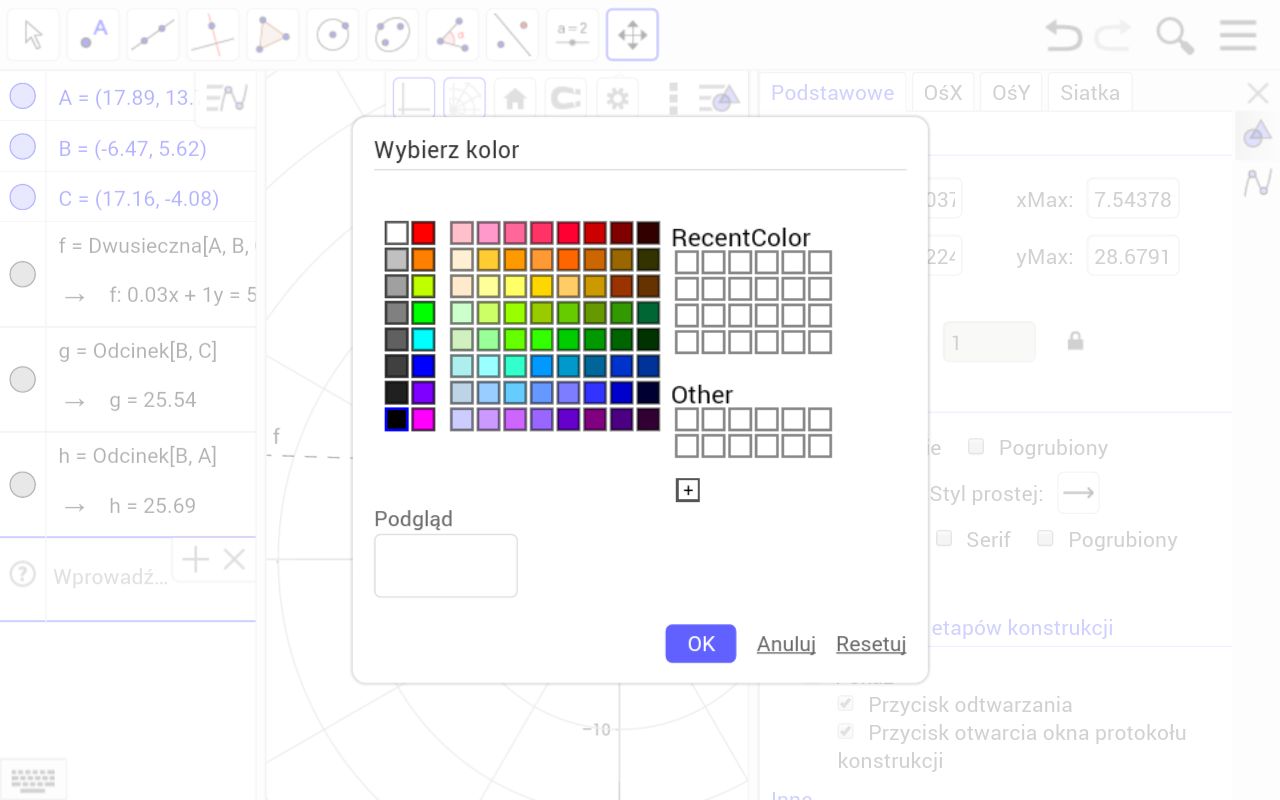Toggle visibility of segment g
The width and height of the screenshot is (1280, 800).
(x=22, y=379)
